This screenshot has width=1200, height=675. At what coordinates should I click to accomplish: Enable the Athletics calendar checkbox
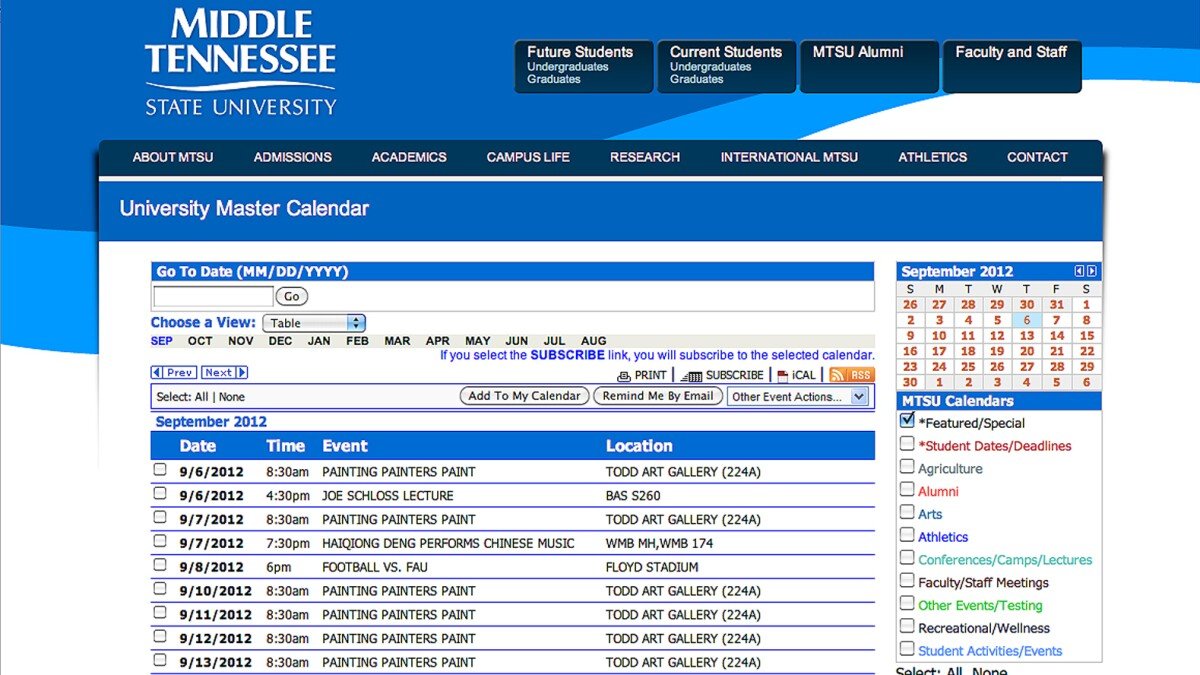pos(907,535)
